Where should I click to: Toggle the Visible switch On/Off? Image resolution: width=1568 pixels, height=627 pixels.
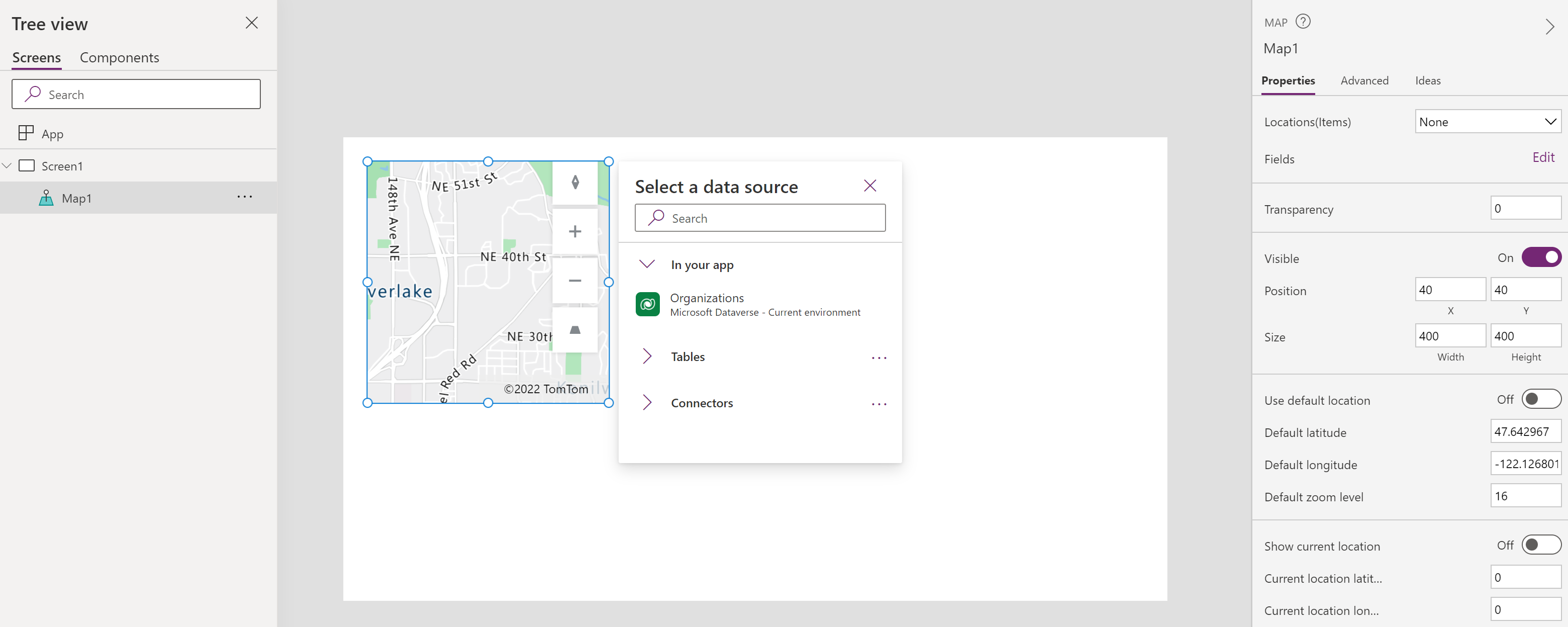pos(1539,257)
